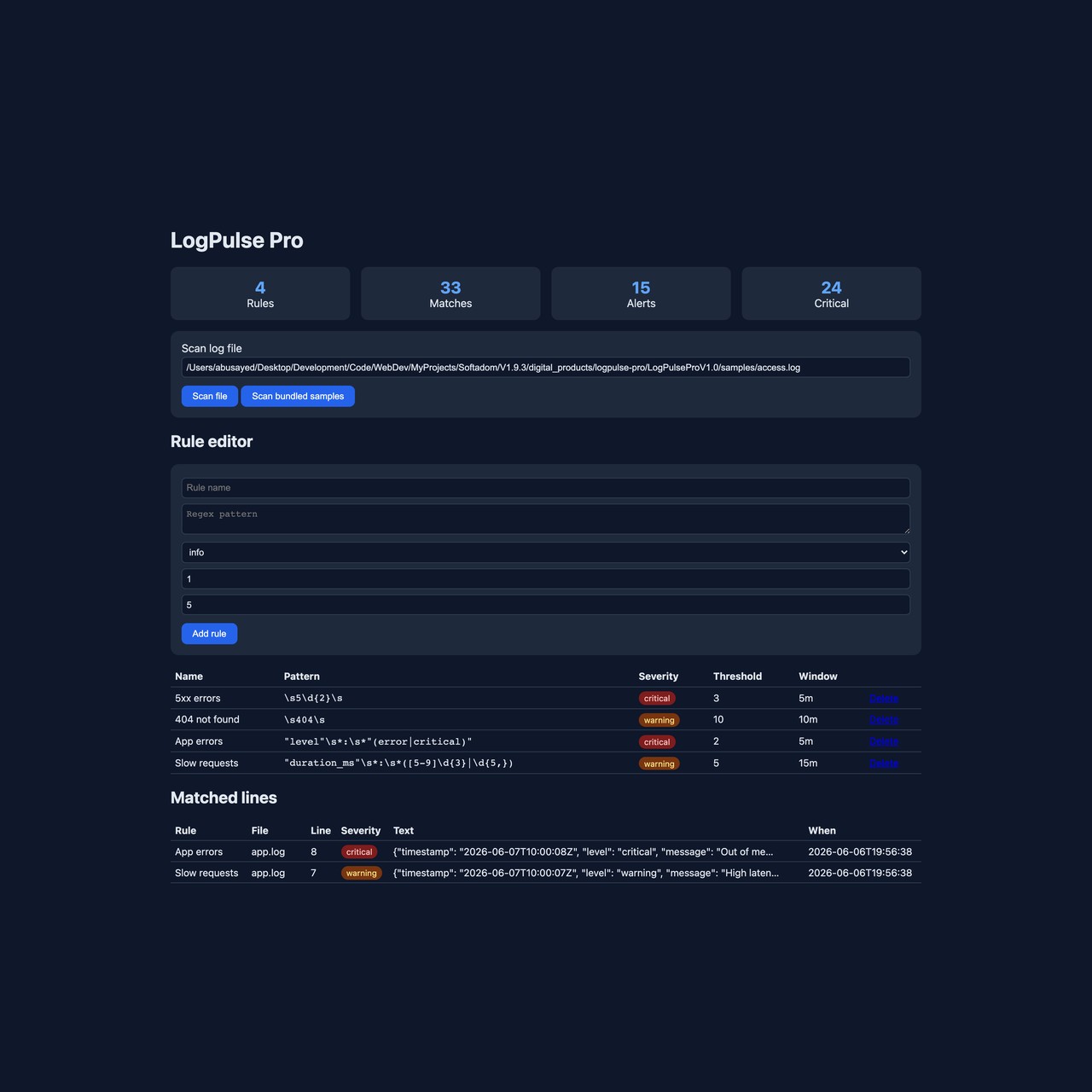The width and height of the screenshot is (1092, 1092).
Task: Click the 5xx errors rule name
Action: [198, 699]
